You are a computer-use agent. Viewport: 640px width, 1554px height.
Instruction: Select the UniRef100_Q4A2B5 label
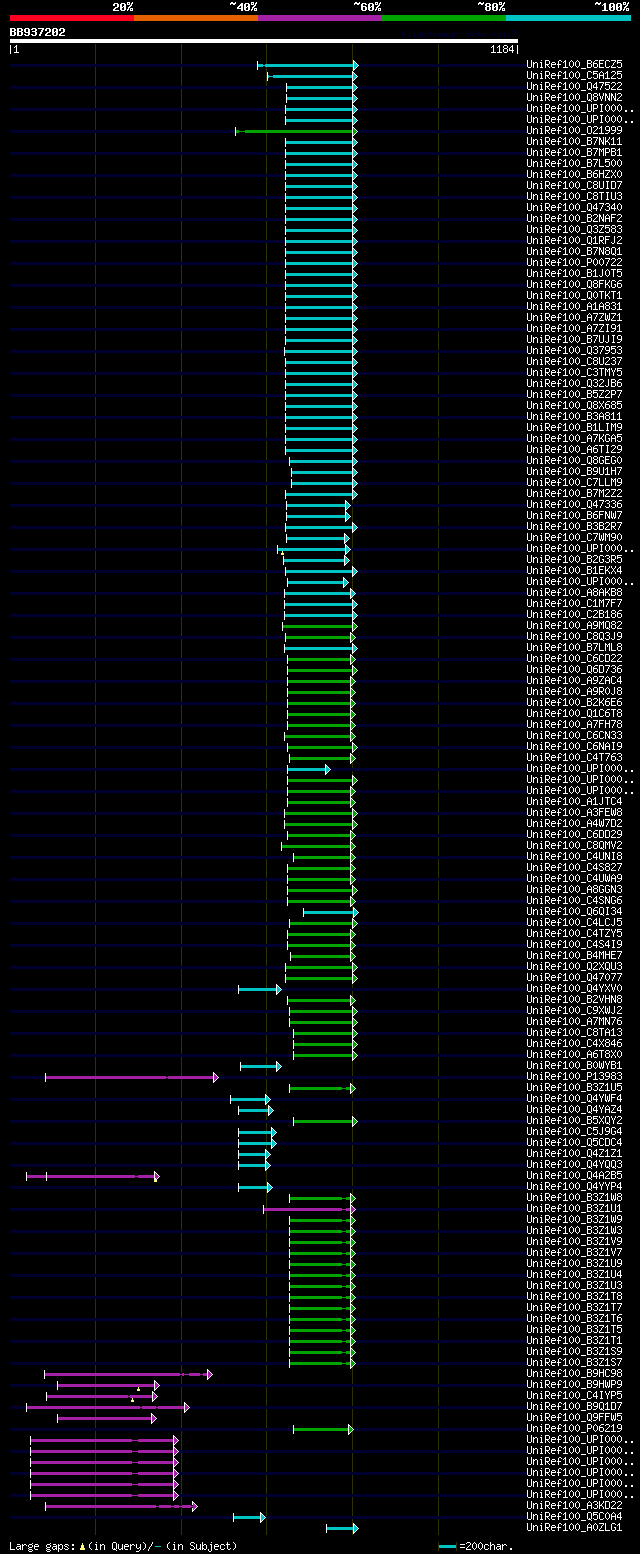click(573, 1175)
